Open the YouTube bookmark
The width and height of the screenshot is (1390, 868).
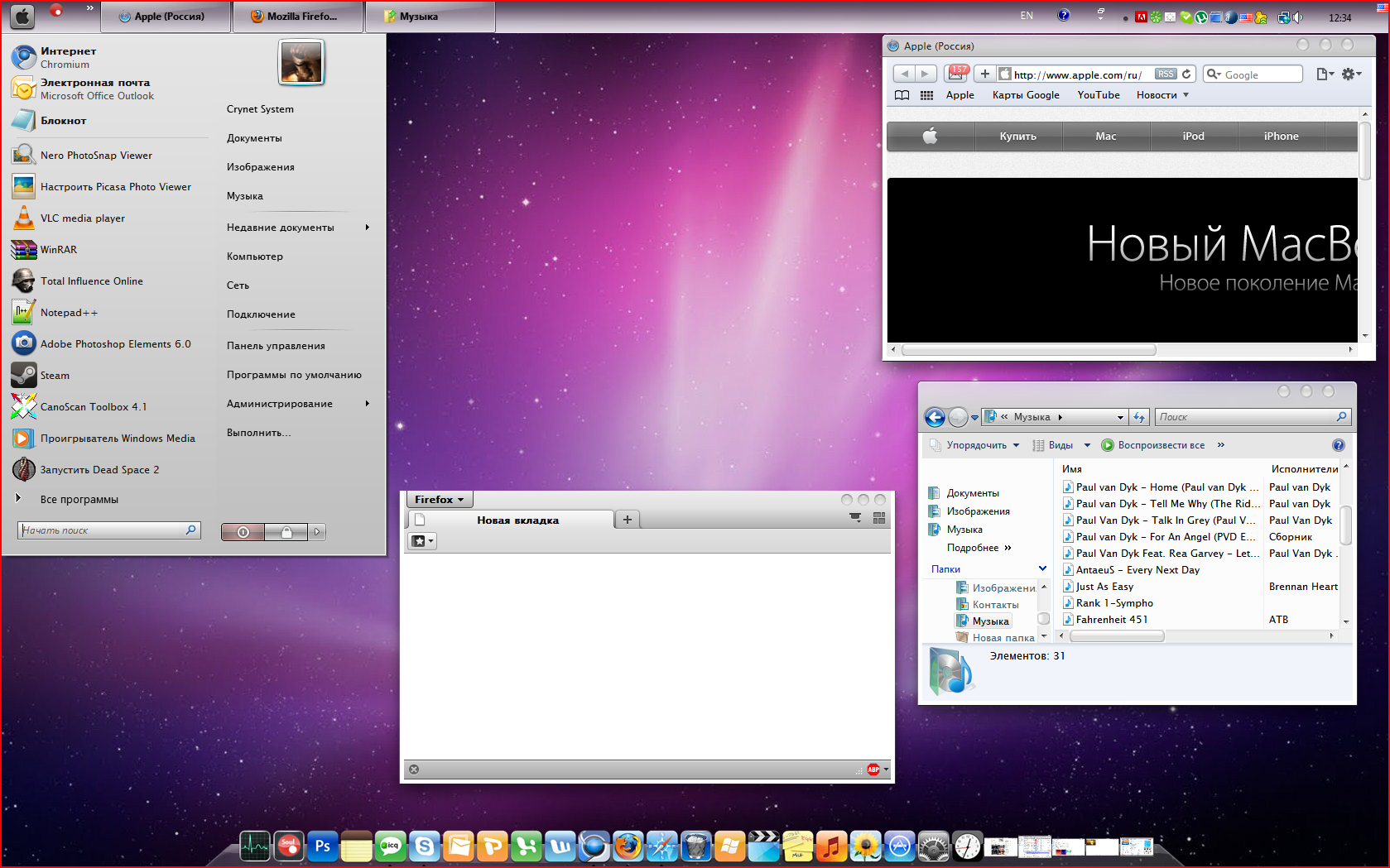point(1099,95)
